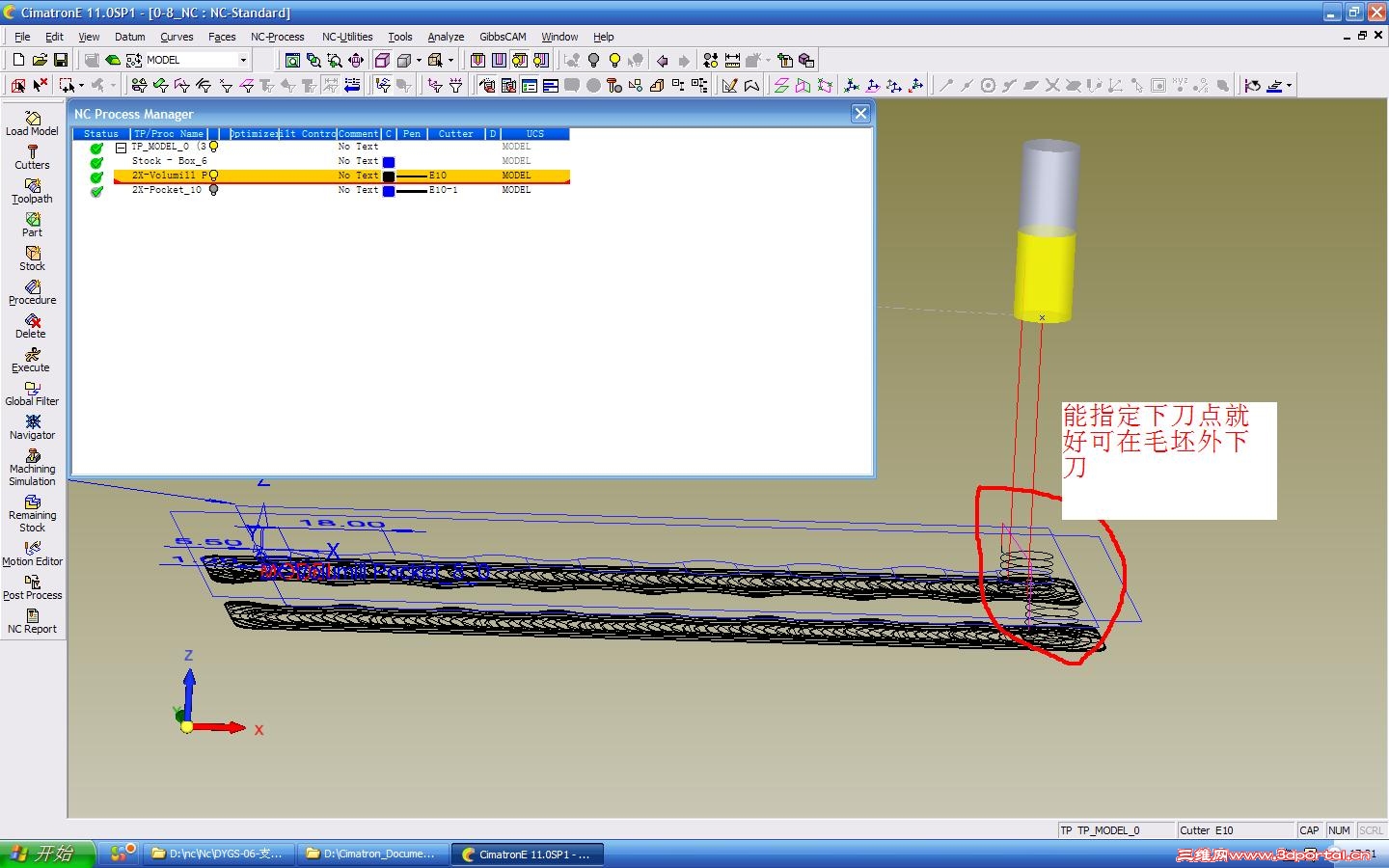The width and height of the screenshot is (1389, 868).
Task: Create a new Toolpath
Action: pos(33,191)
